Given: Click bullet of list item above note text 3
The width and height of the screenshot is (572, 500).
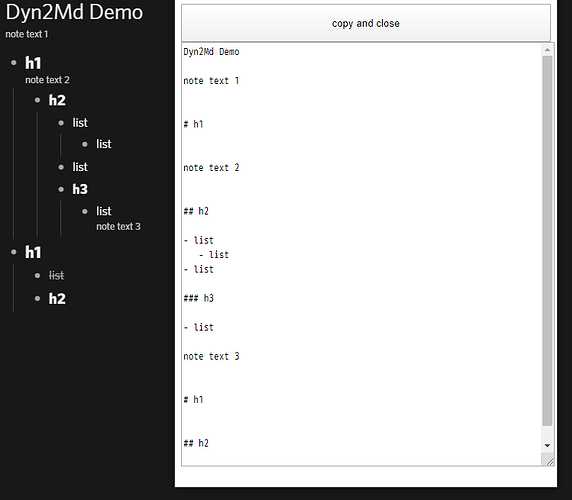Looking at the screenshot, I should click(85, 211).
